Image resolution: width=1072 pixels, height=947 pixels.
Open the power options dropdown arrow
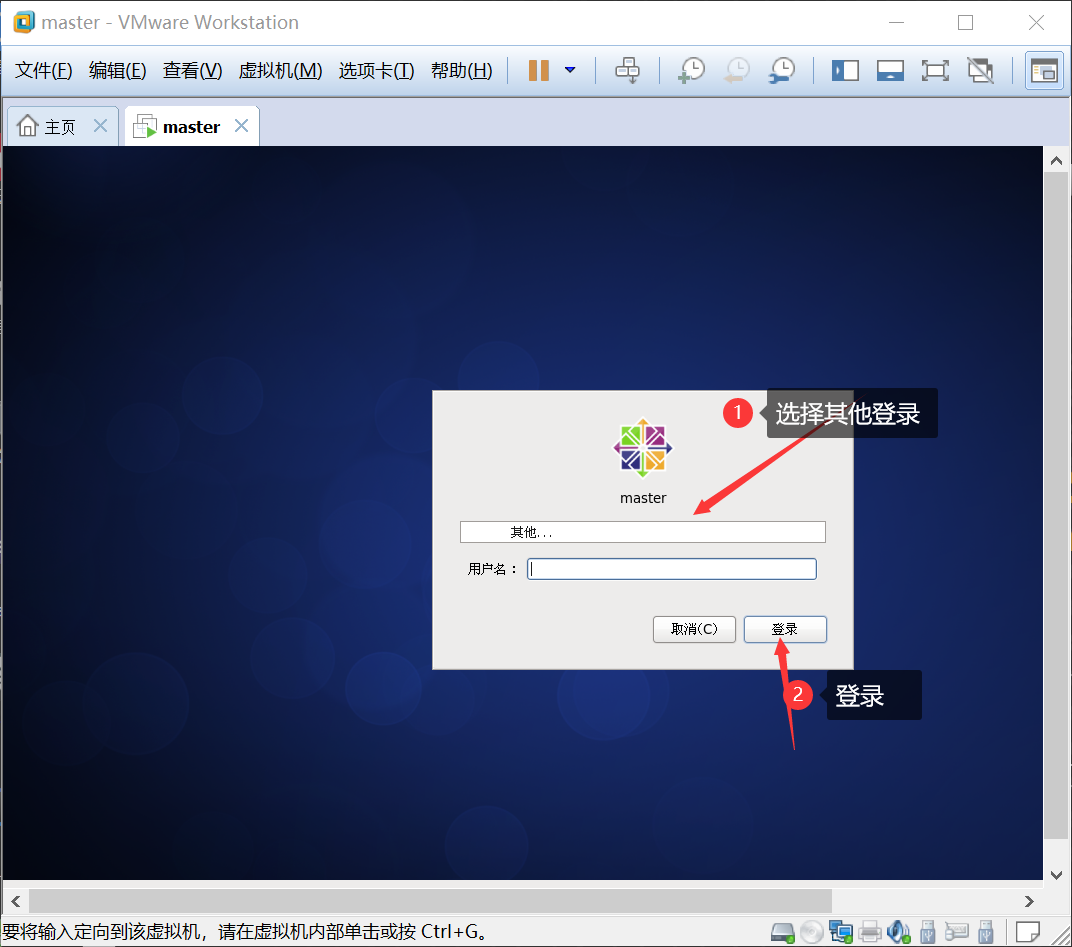coord(570,70)
